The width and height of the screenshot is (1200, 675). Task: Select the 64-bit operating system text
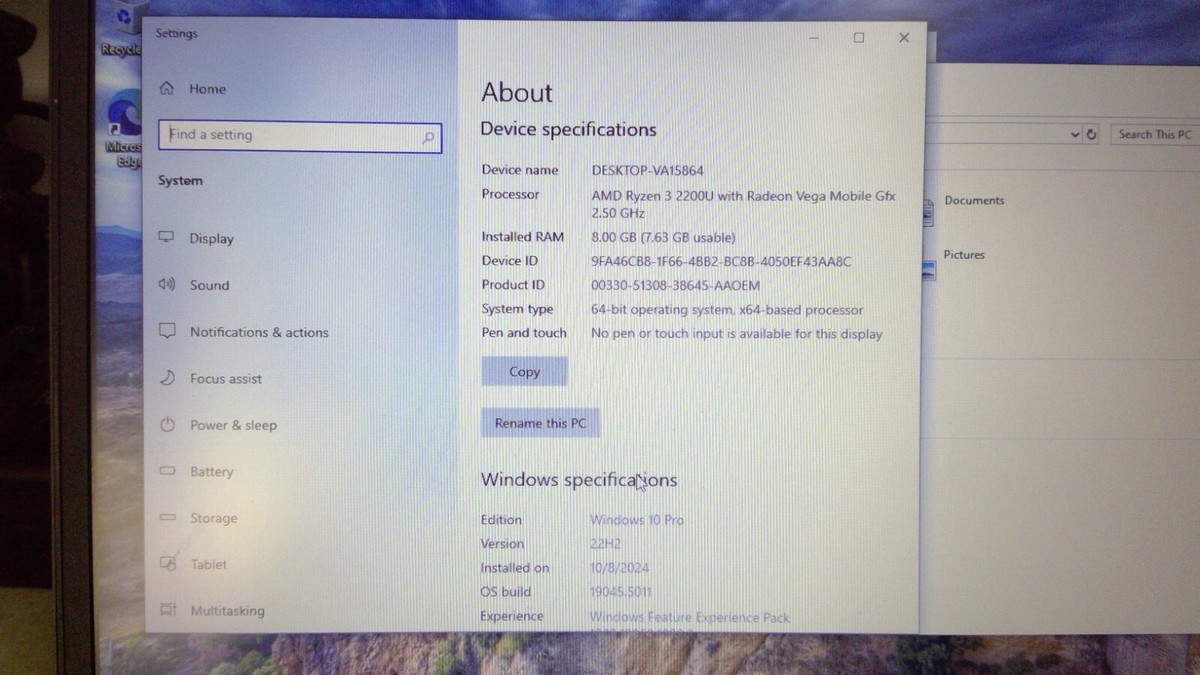[727, 310]
